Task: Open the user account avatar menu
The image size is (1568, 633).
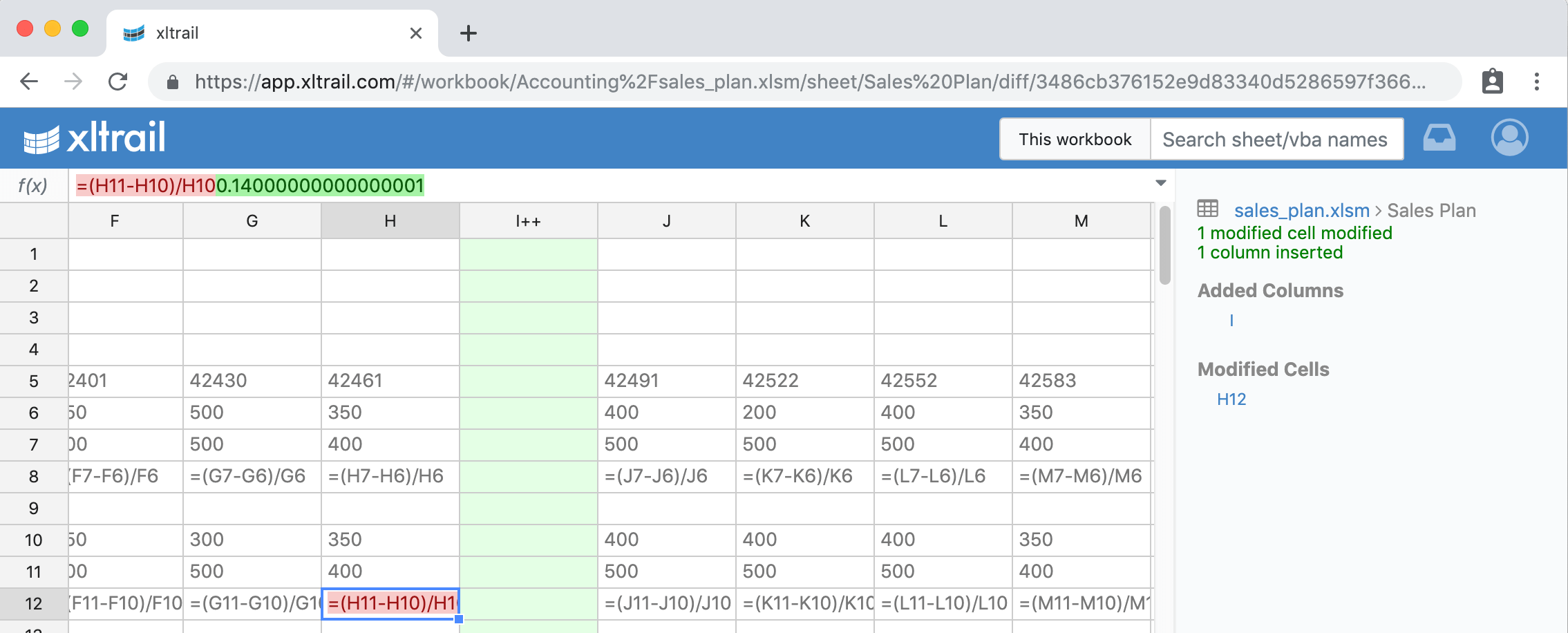Action: pyautogui.click(x=1509, y=138)
